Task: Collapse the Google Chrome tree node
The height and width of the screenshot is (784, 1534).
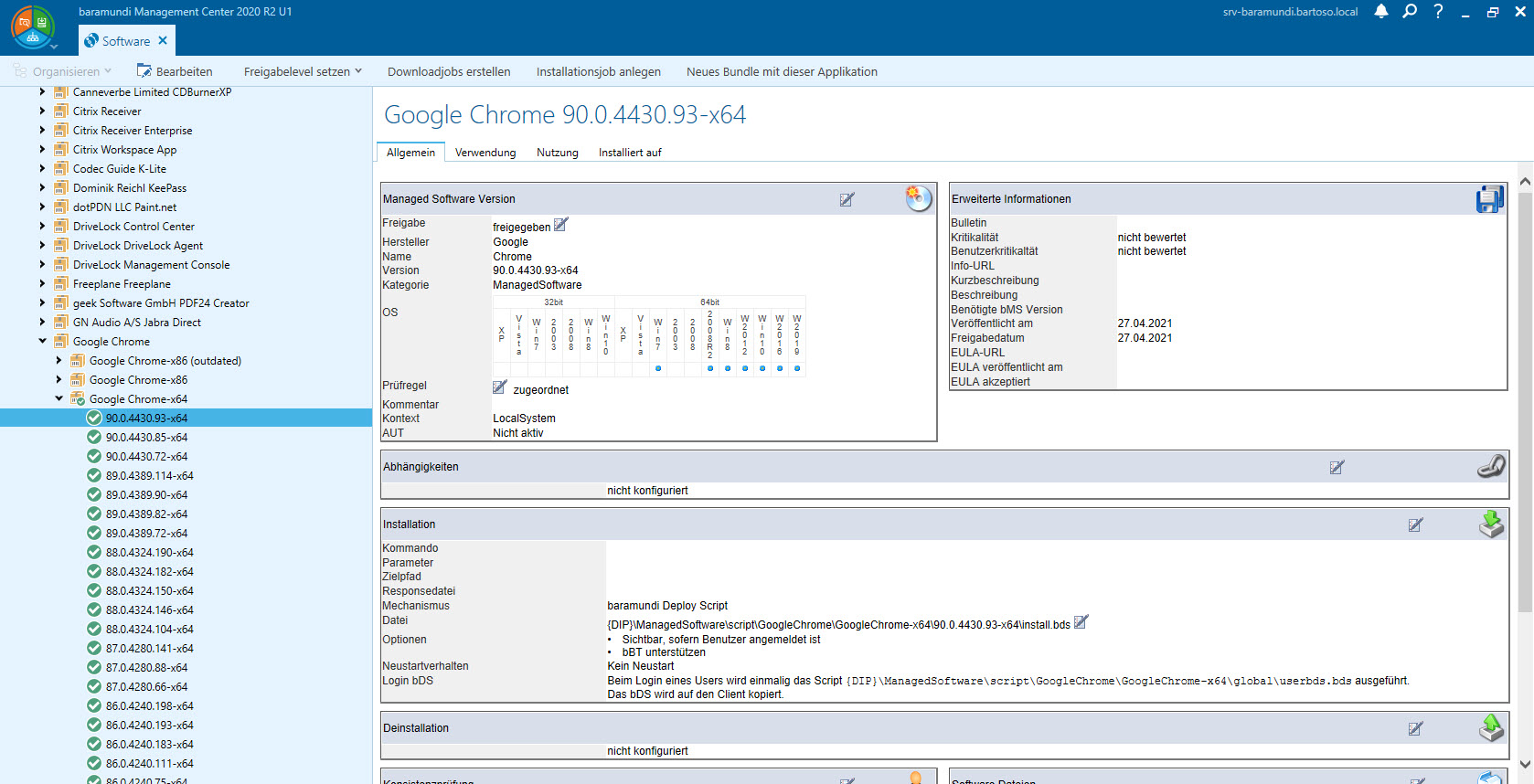Action: tap(42, 341)
